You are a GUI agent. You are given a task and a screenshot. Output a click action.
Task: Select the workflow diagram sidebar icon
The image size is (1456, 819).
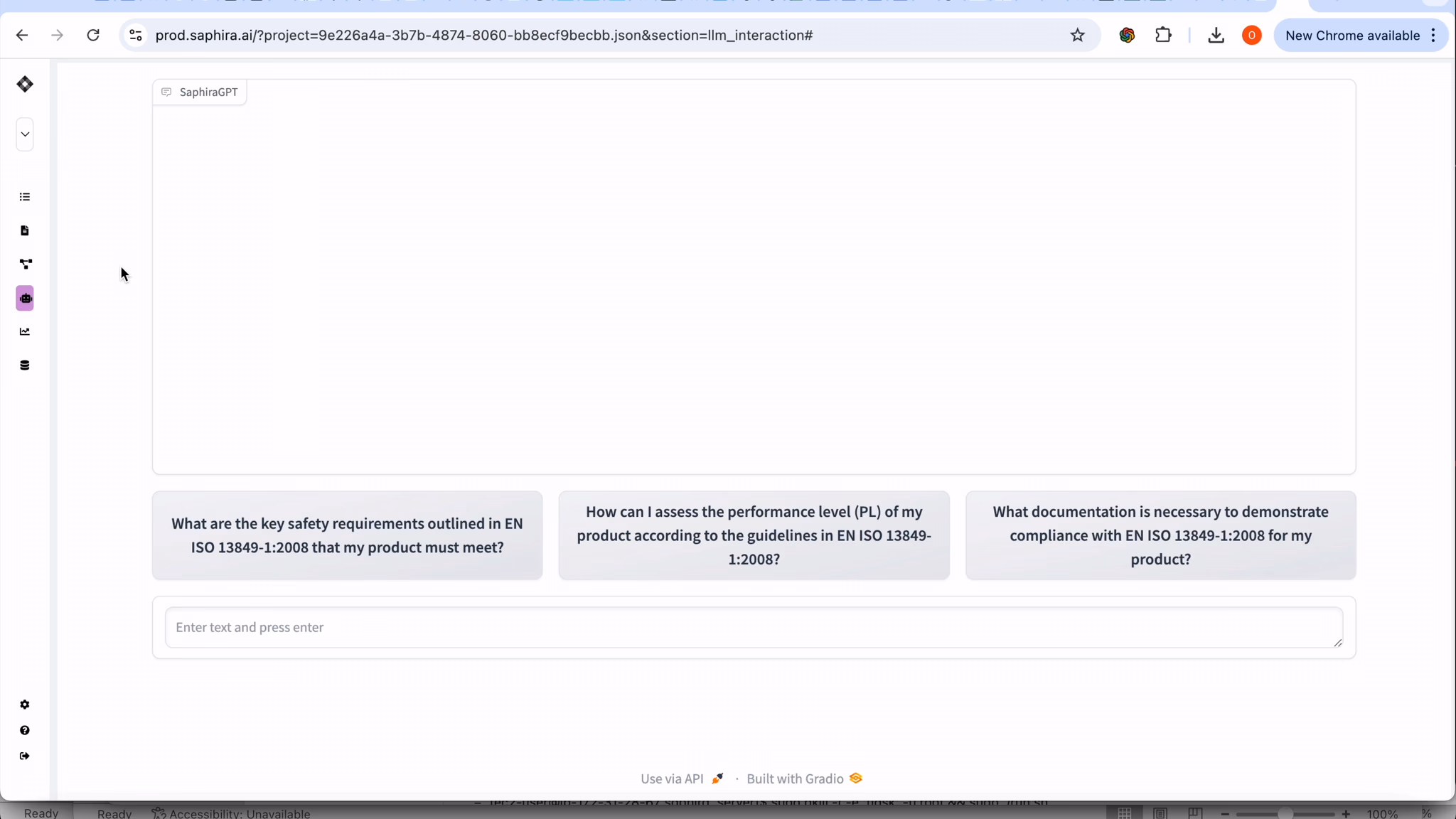click(x=25, y=264)
